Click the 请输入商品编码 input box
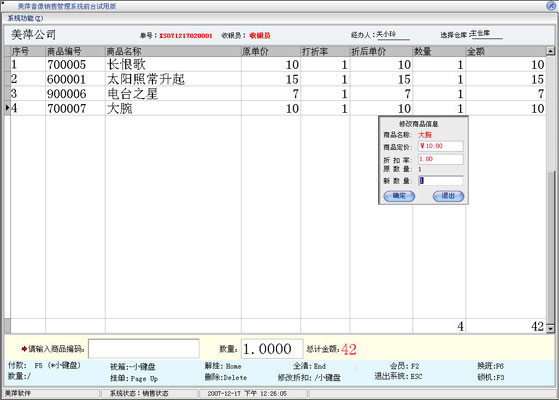 tap(144, 348)
